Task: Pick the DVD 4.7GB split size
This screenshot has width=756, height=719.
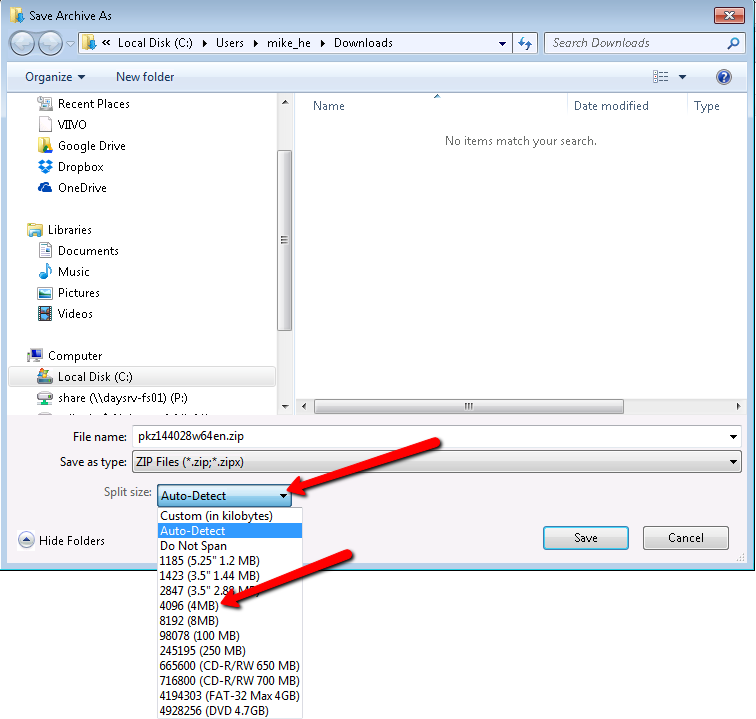Action: coord(215,711)
